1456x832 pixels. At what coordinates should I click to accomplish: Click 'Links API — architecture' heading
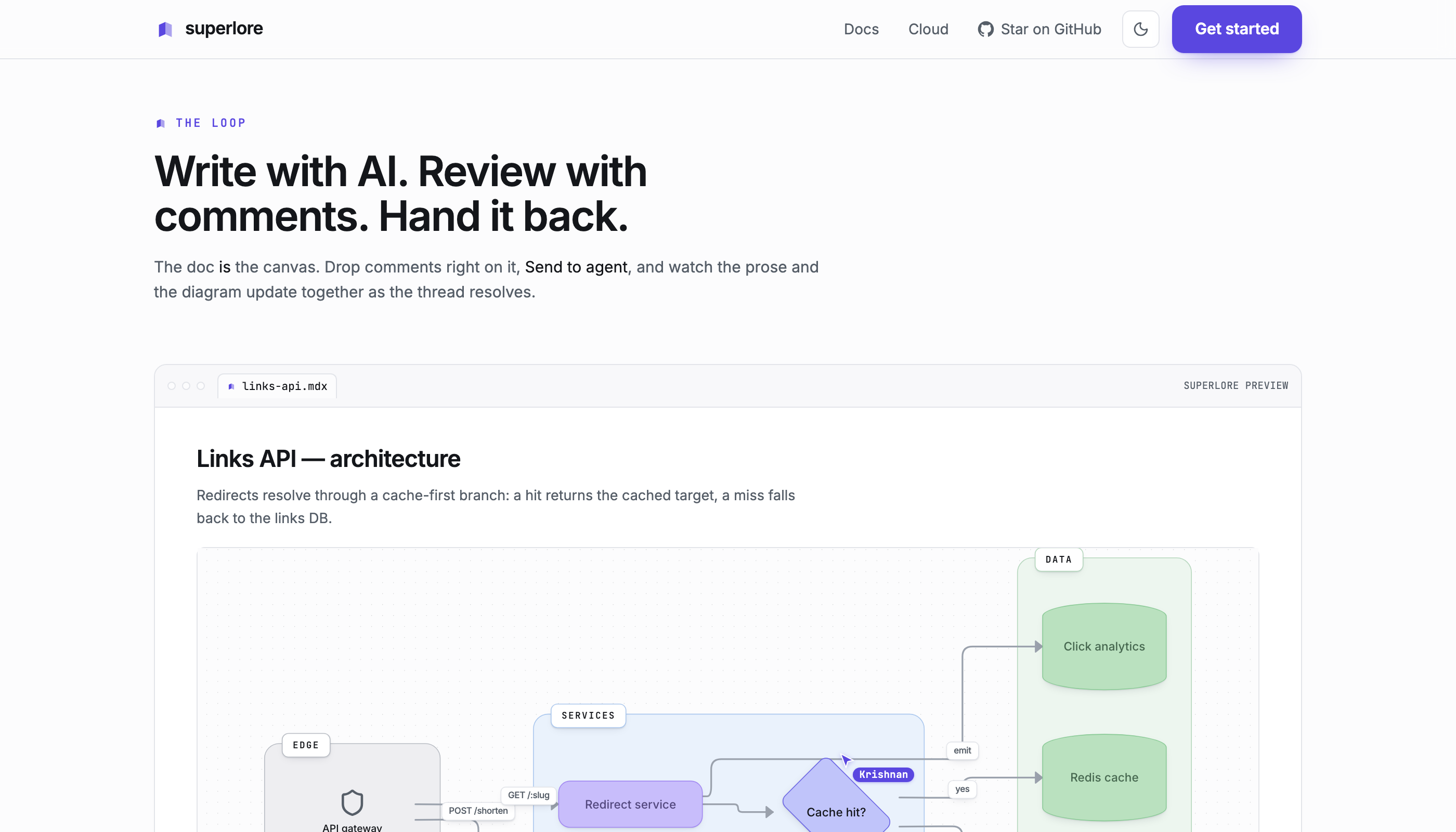pyautogui.click(x=329, y=459)
